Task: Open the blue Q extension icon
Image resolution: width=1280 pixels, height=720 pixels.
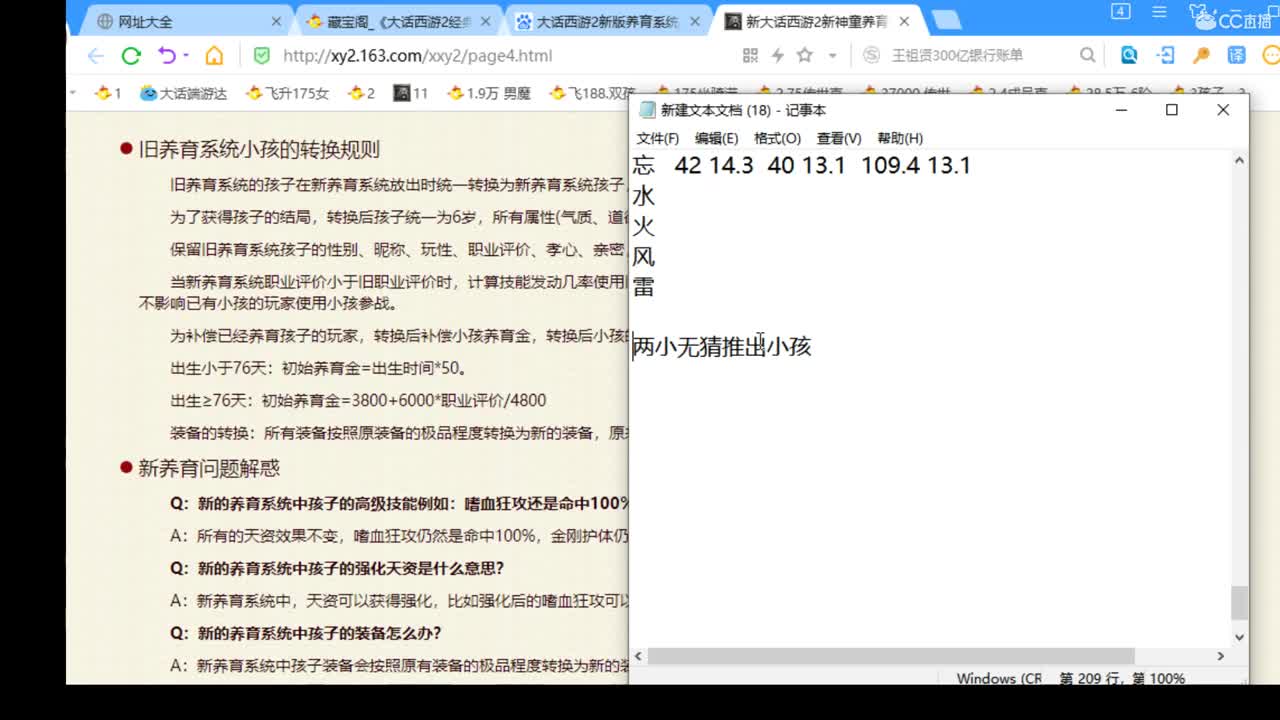Action: (1129, 56)
